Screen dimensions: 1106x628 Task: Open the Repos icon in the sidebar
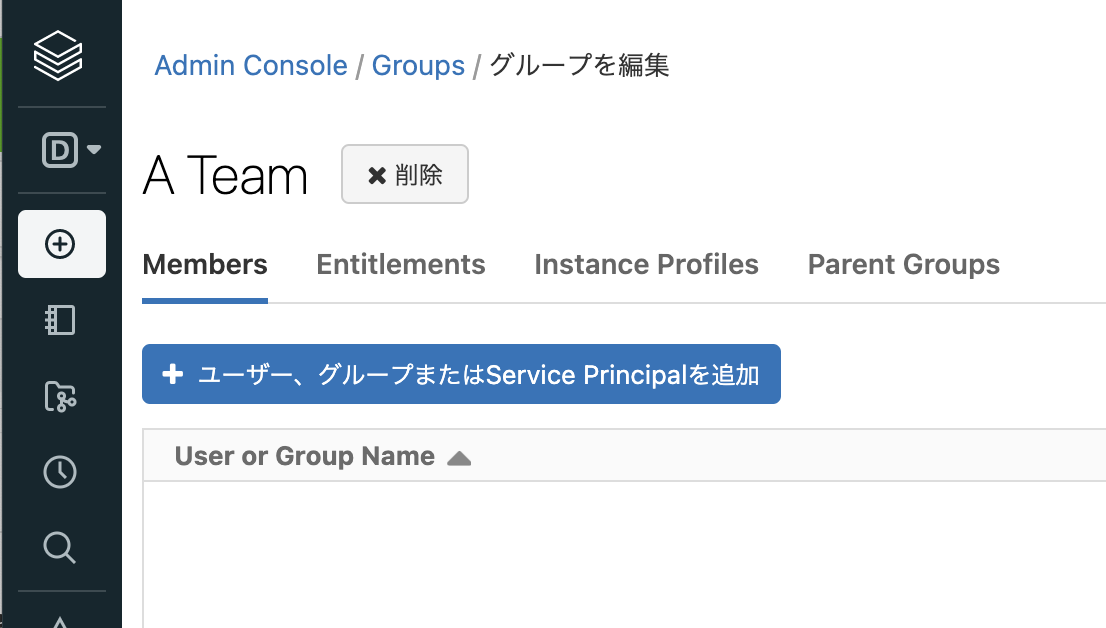click(60, 397)
